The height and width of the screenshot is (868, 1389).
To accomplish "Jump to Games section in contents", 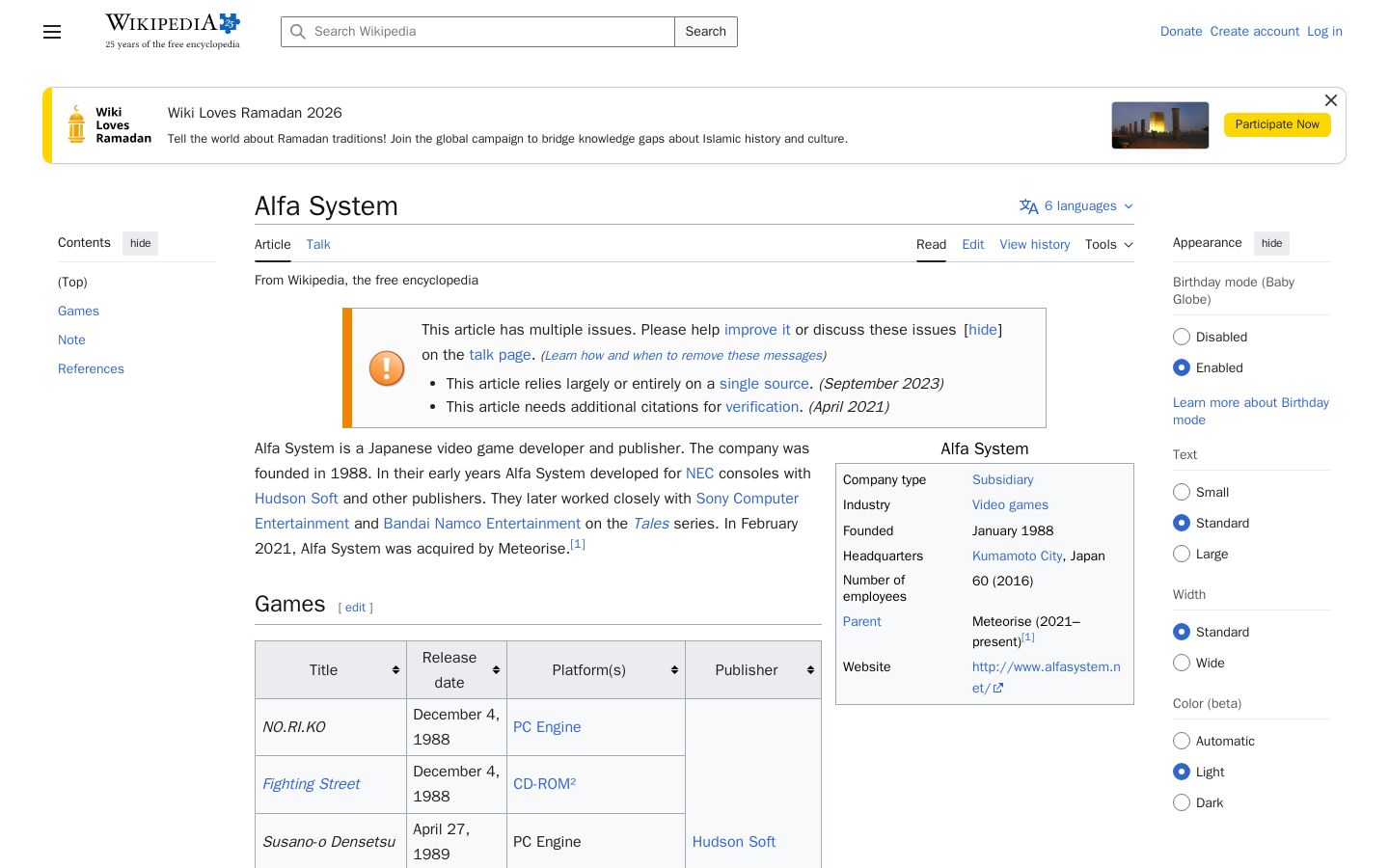I will (x=78, y=312).
